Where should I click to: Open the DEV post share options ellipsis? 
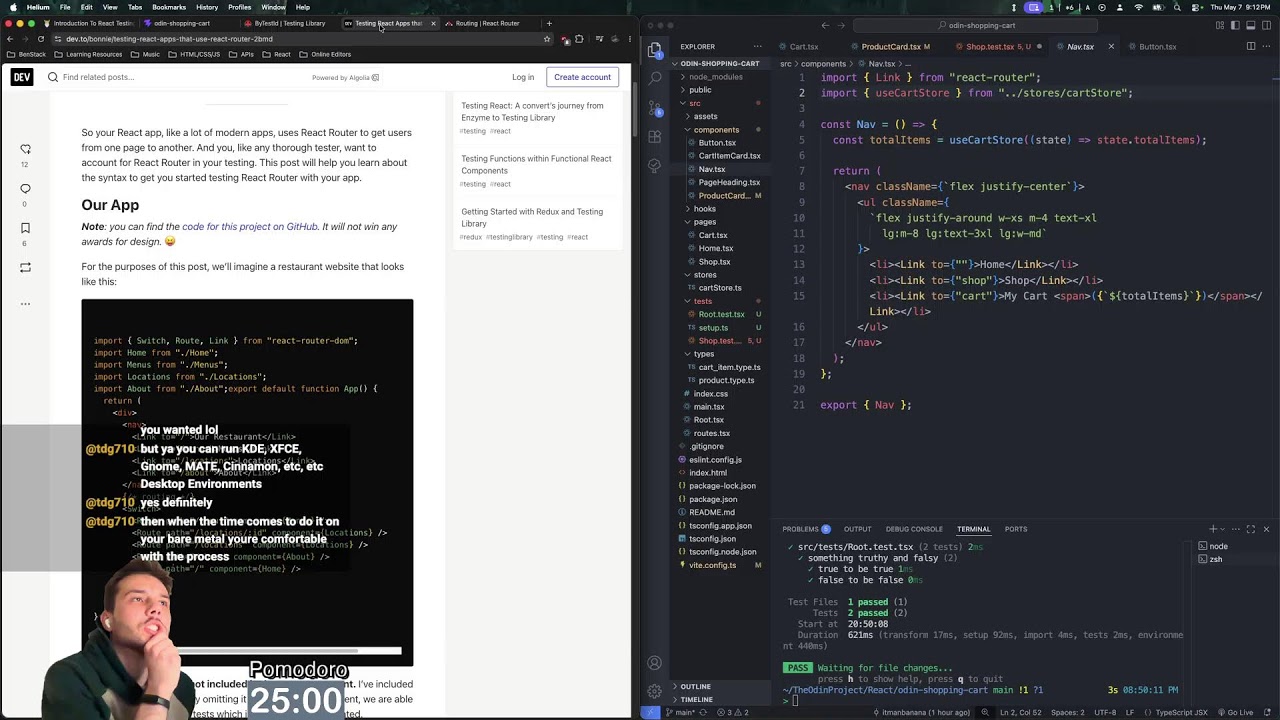(x=25, y=303)
